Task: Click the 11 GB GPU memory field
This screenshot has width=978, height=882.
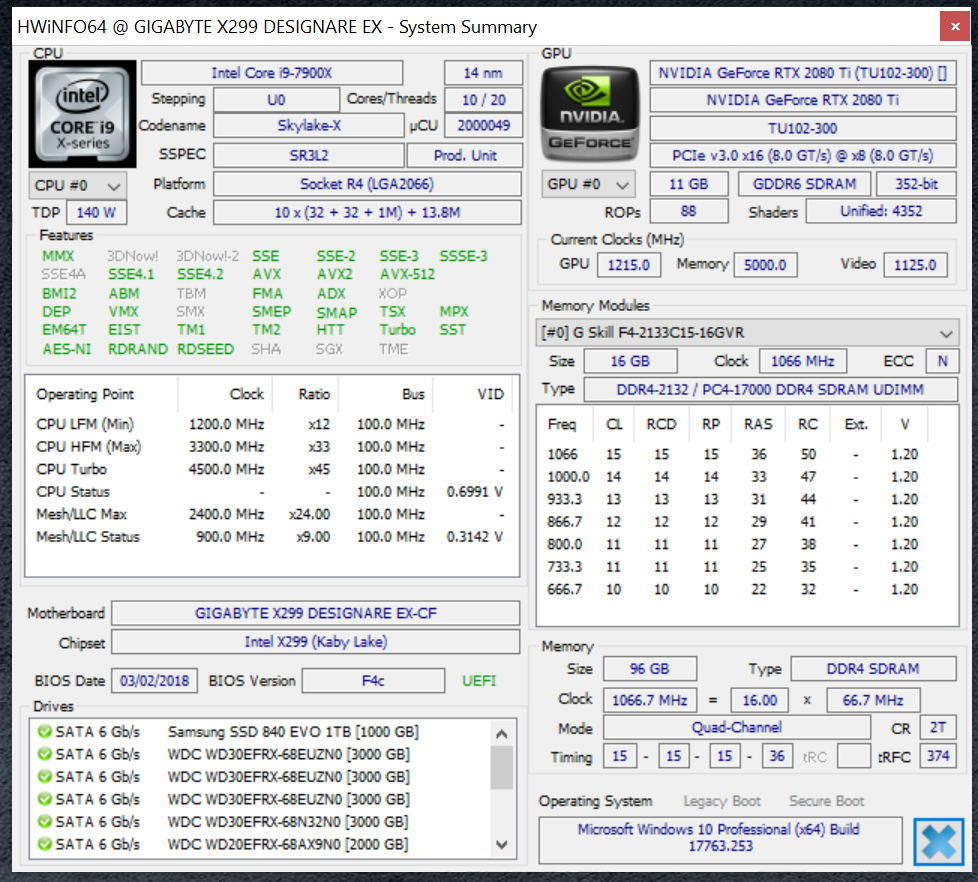Action: point(689,184)
